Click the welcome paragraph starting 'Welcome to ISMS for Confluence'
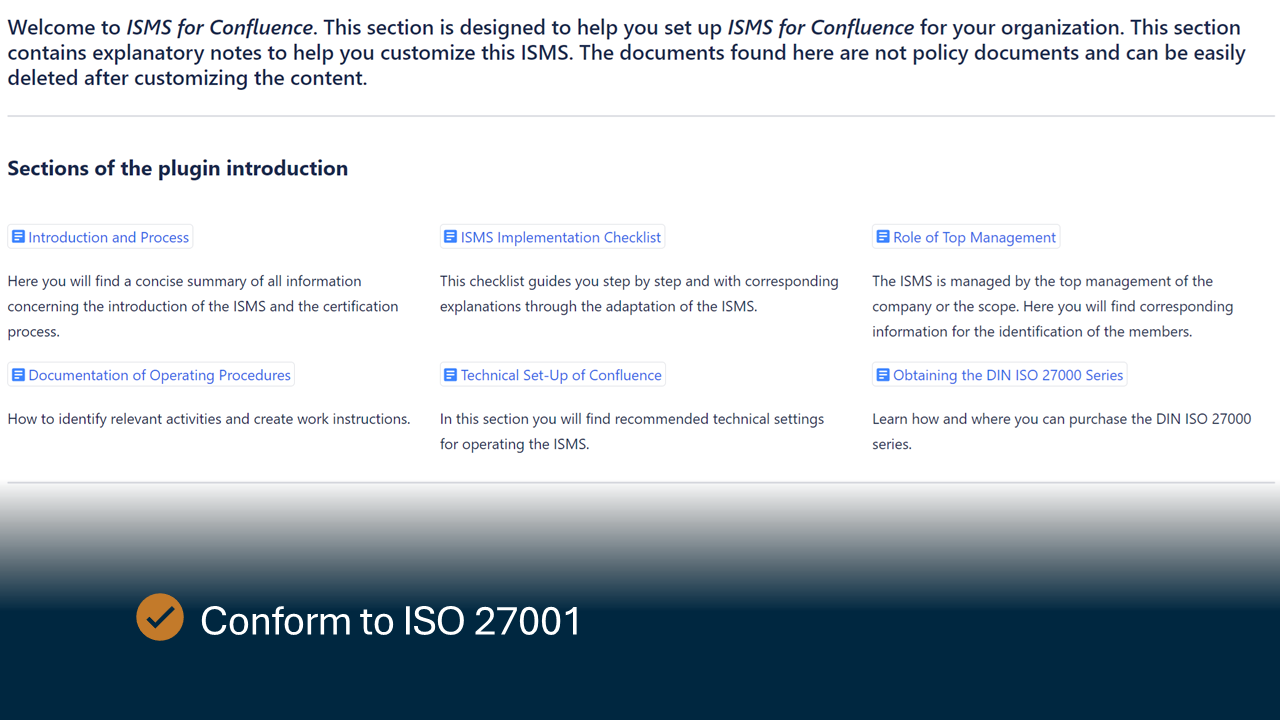1280x720 pixels. pyautogui.click(x=626, y=53)
